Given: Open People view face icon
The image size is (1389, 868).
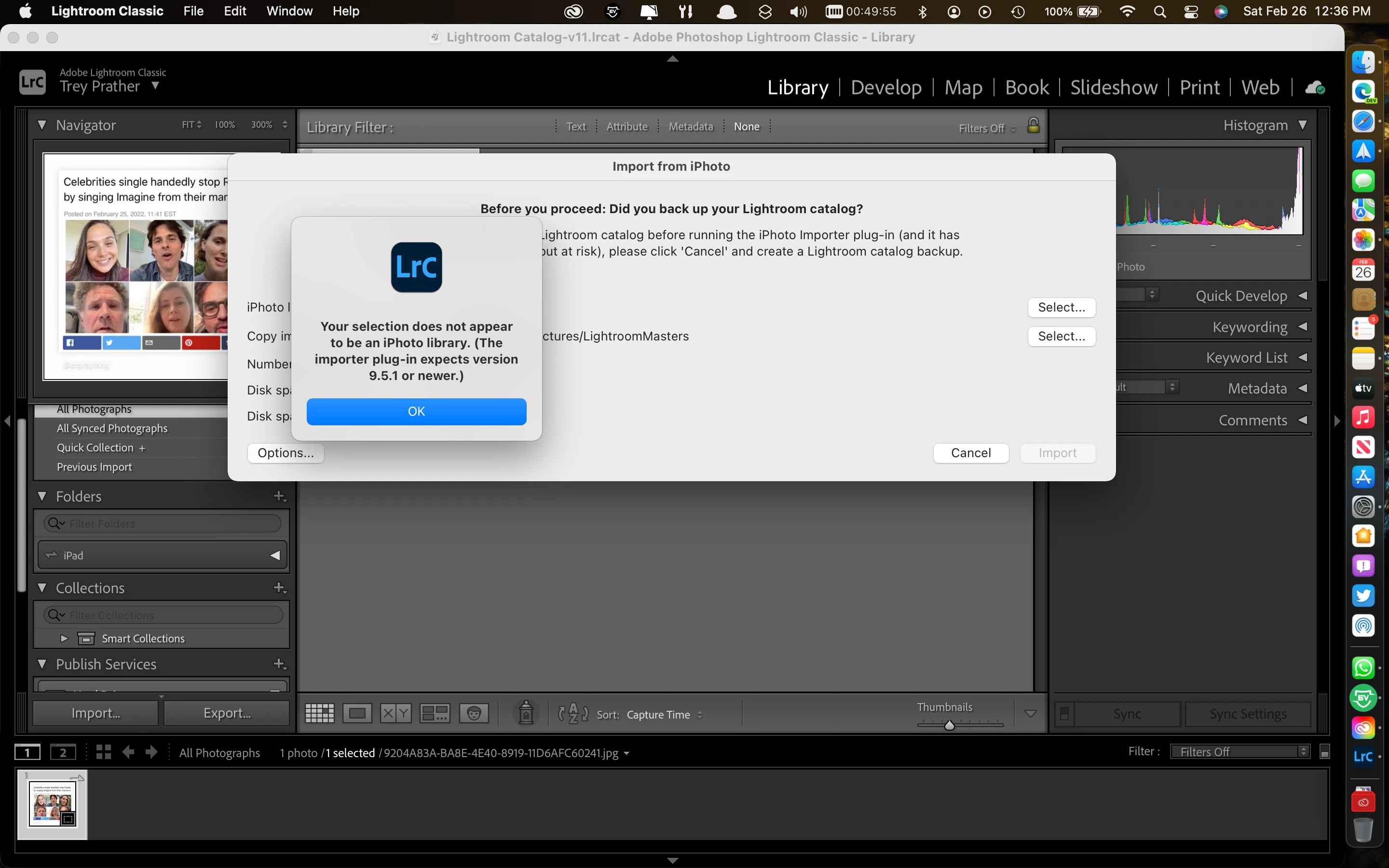Looking at the screenshot, I should [474, 714].
